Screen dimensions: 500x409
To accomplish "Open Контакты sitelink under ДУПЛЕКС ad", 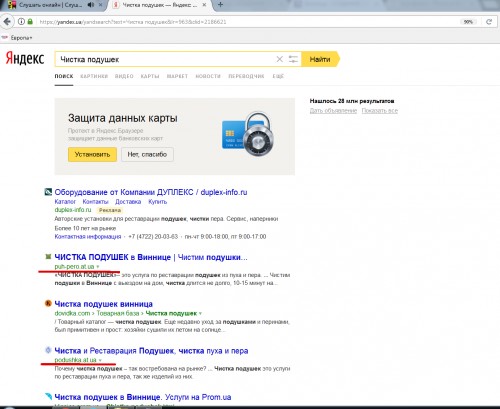I will point(95,202).
